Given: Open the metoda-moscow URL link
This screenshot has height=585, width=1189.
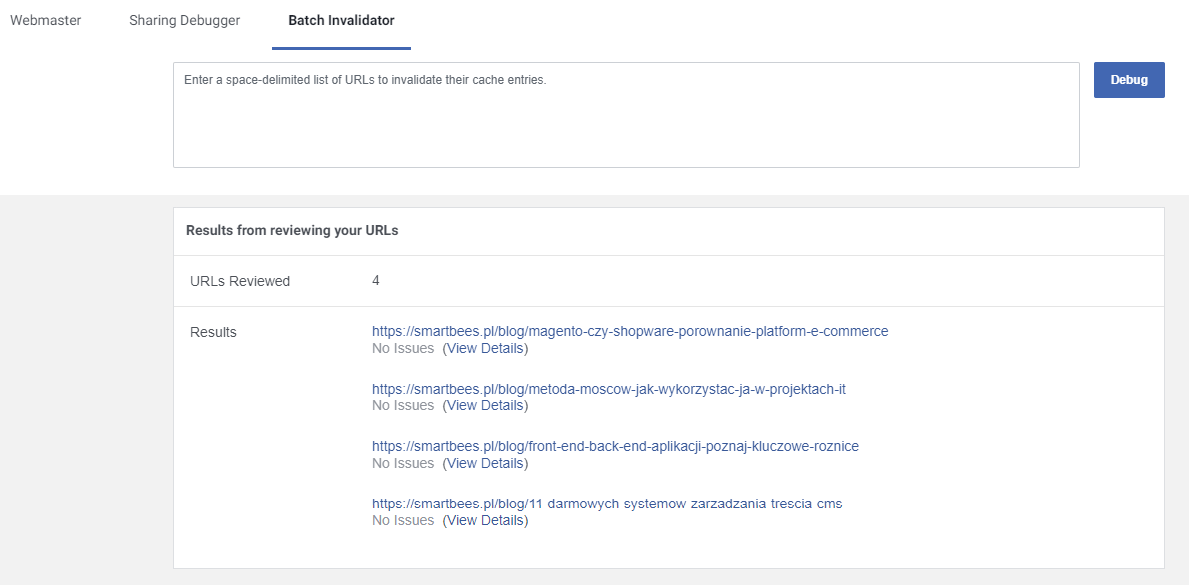Looking at the screenshot, I should (x=609, y=389).
